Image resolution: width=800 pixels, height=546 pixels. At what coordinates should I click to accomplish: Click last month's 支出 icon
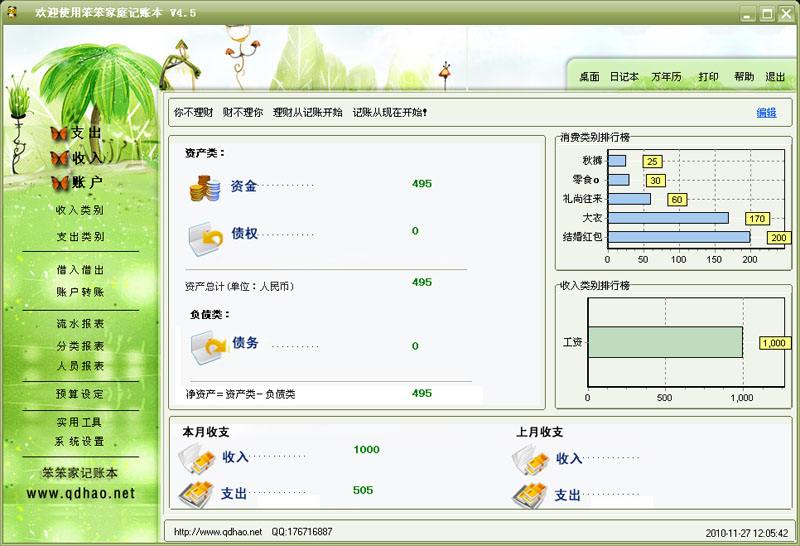point(530,493)
